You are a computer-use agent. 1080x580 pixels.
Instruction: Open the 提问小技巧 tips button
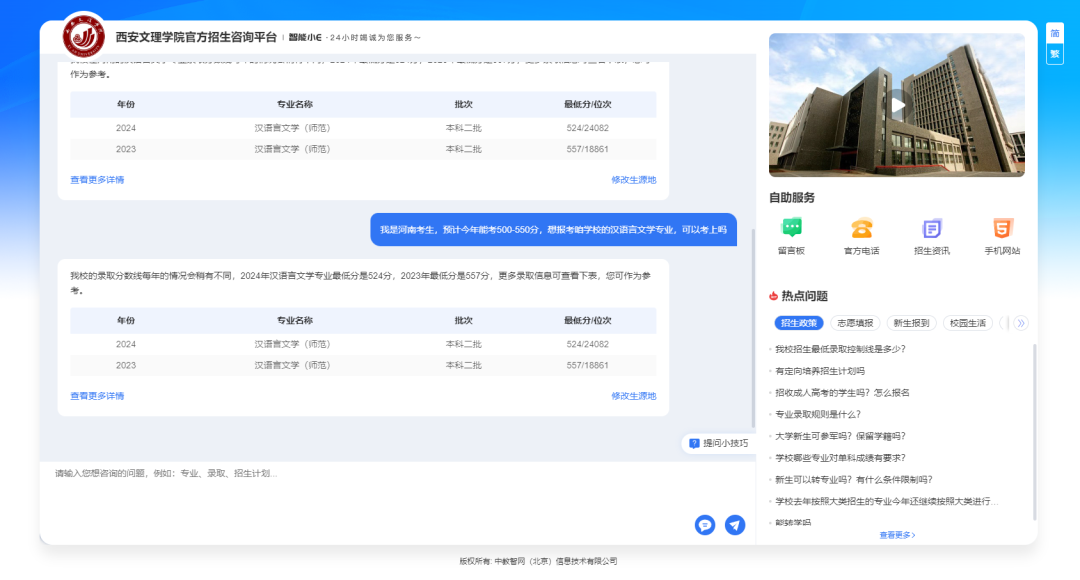pos(718,443)
